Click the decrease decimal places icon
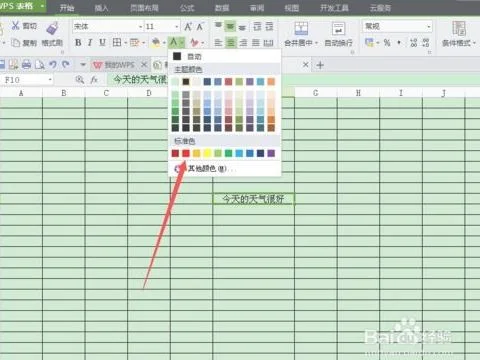Screen dimensions: 480x360 pos(426,43)
